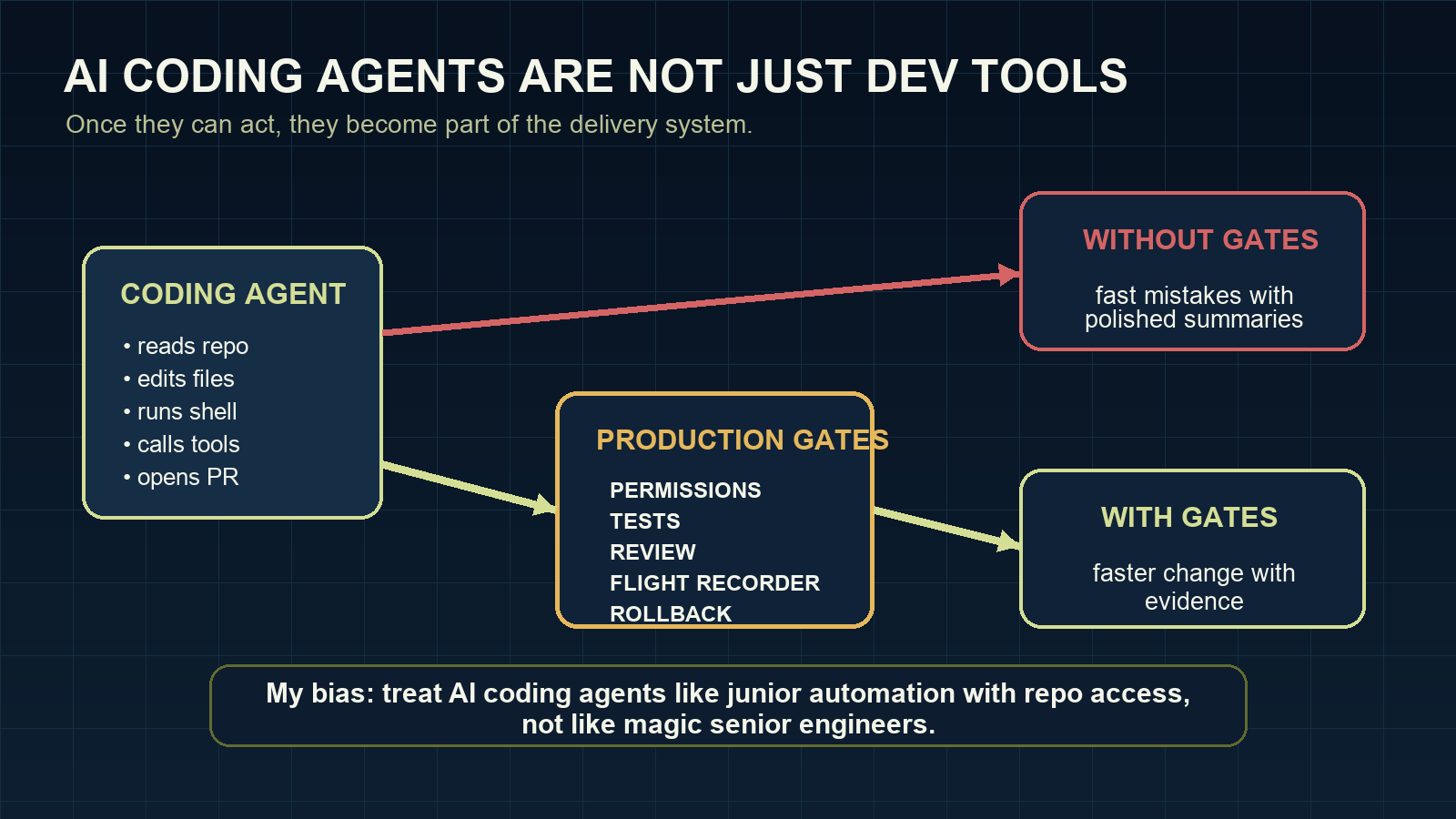Open the PRODUCTION GATES box
1456x819 pixels.
(714, 510)
